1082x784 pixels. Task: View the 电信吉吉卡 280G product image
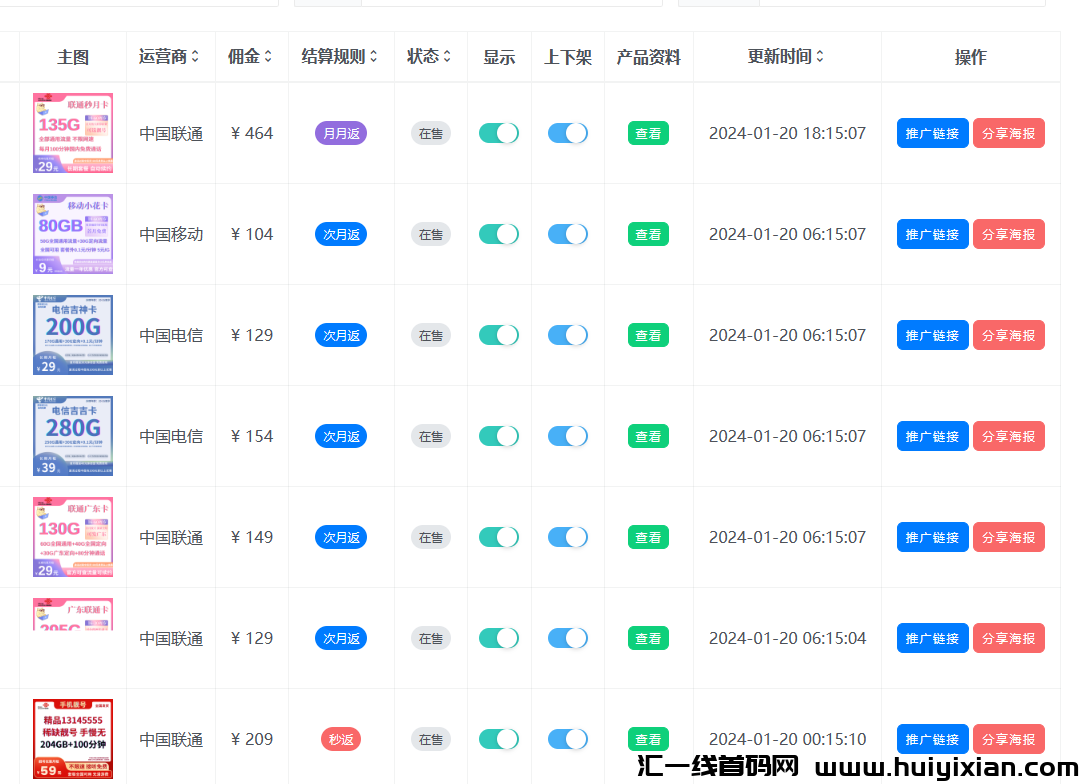pos(73,436)
